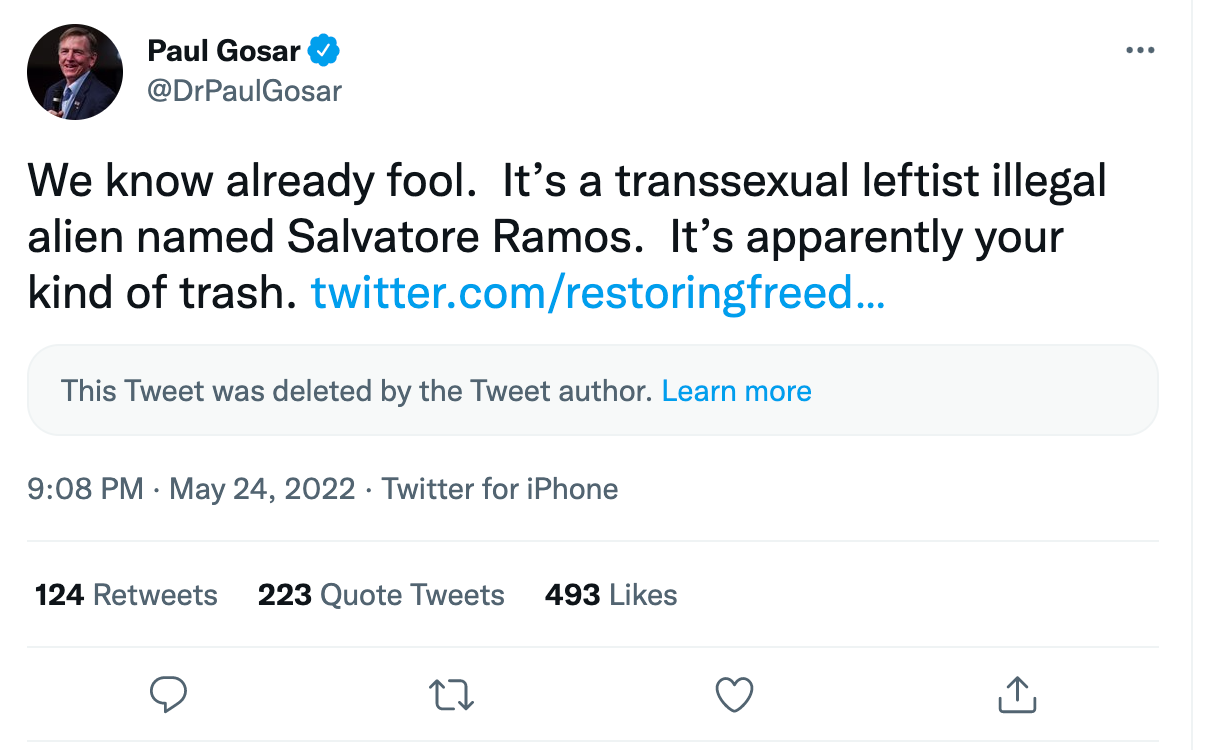The image size is (1208, 750).
Task: Like the tweet with heart icon
Action: [735, 695]
